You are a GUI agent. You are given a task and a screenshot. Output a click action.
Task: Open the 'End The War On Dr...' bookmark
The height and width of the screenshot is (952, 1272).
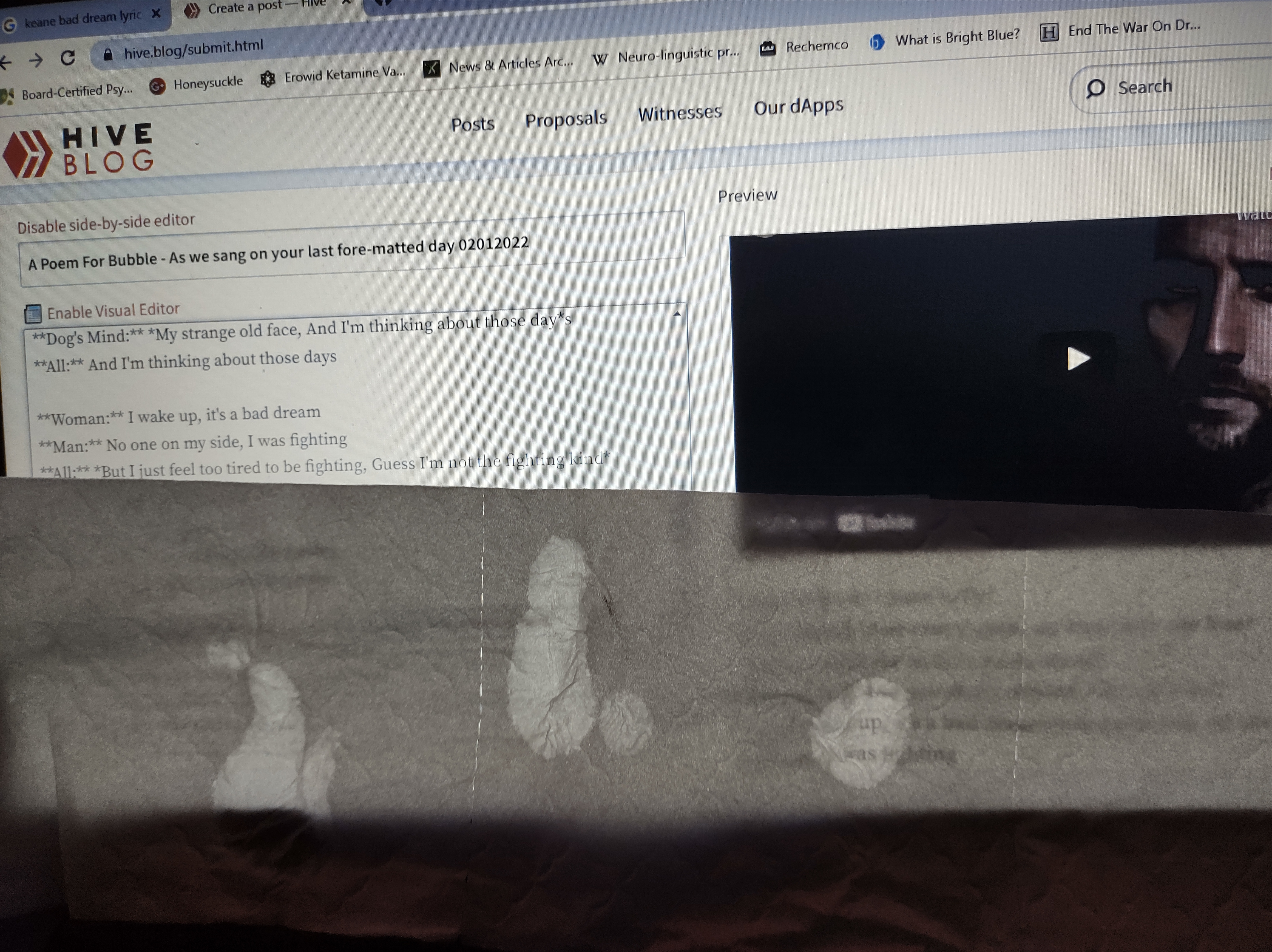point(1121,29)
